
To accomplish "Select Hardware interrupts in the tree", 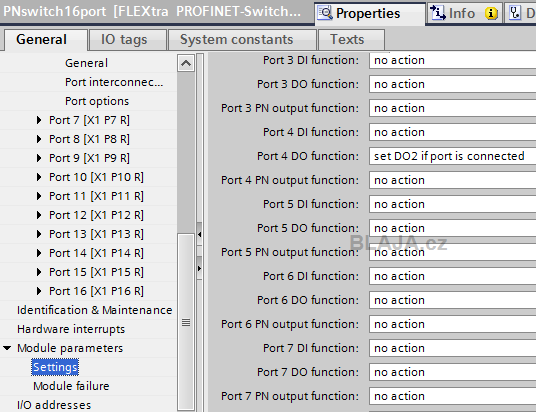I will [71, 329].
